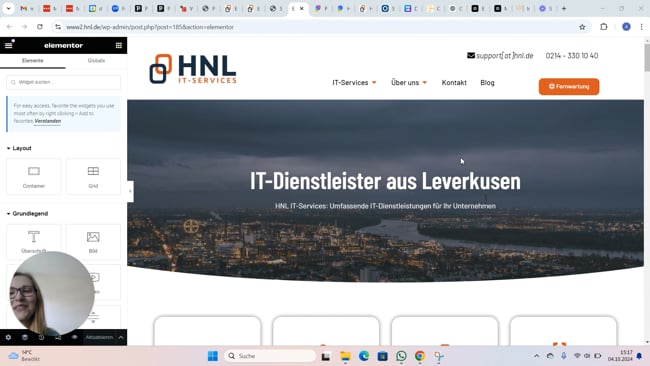Viewport: 650px width, 366px height.
Task: Open the Über uns menu dropdown
Action: pyautogui.click(x=409, y=82)
